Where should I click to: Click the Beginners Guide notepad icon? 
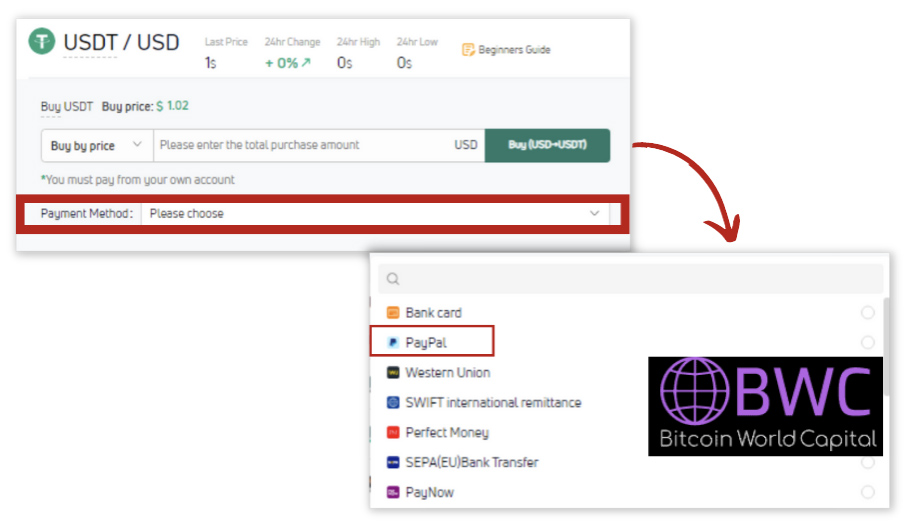point(468,50)
